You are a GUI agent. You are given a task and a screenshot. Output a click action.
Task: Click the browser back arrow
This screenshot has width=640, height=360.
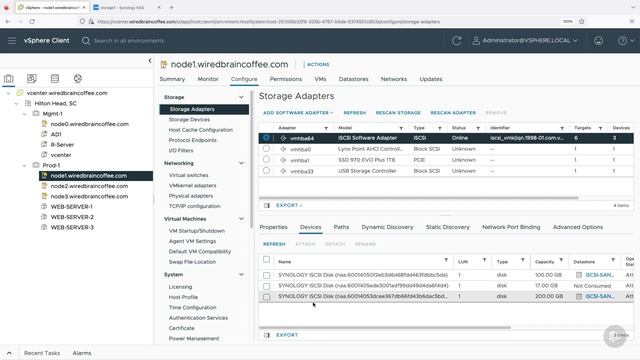click(x=8, y=21)
